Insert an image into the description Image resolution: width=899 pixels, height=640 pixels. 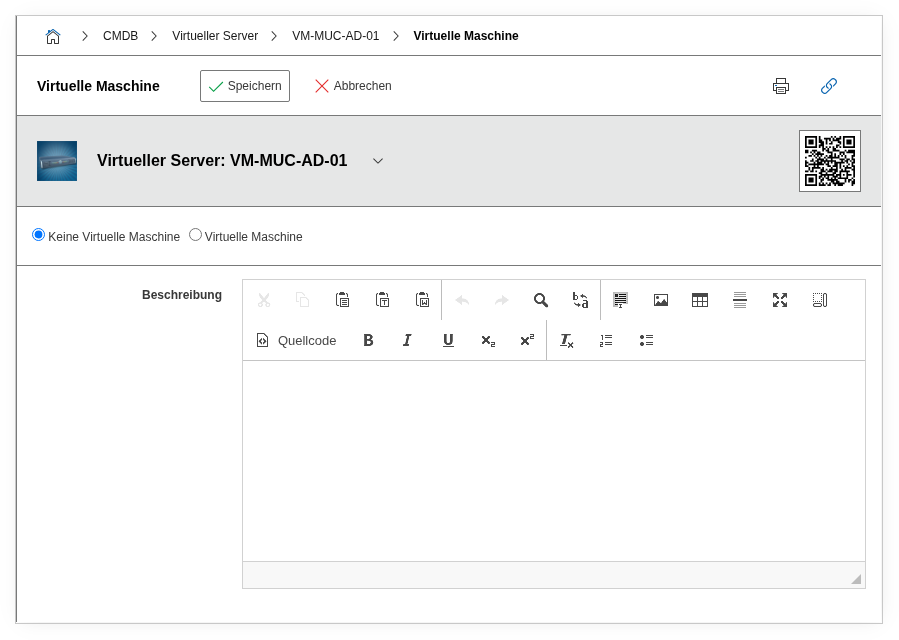point(661,300)
